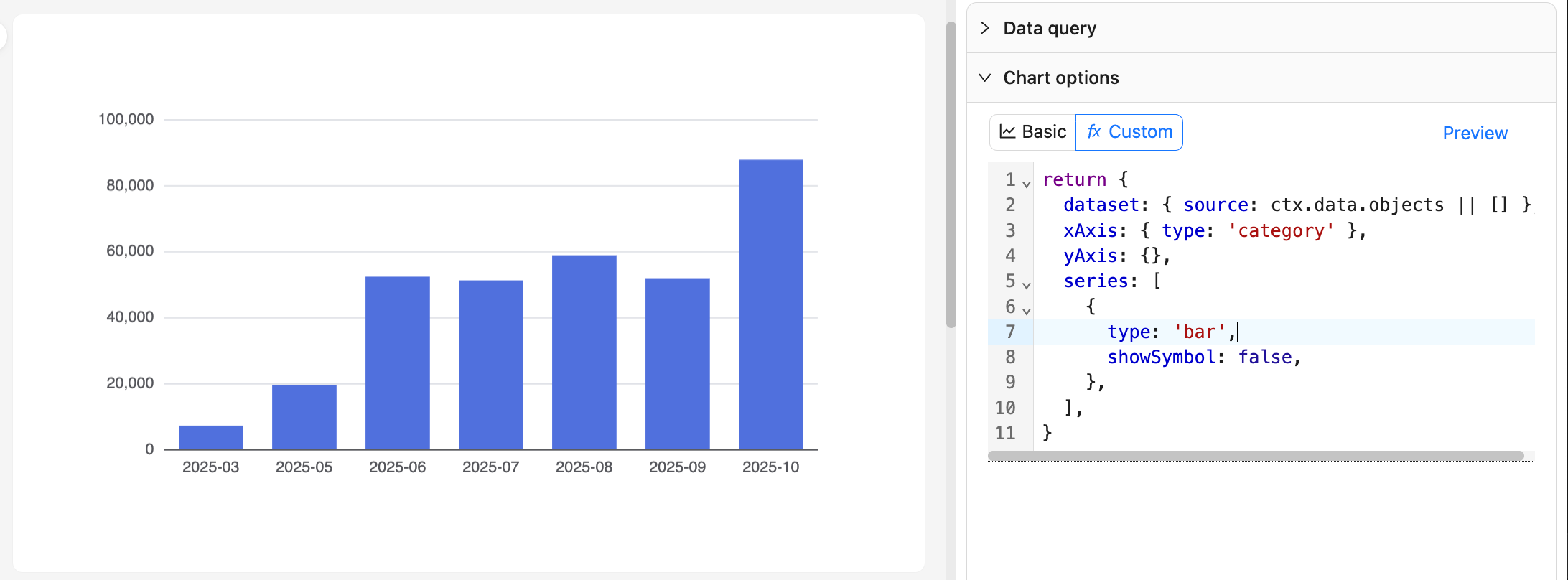Screen dimensions: 1568x580
Task: Expand the Data query section
Action: 986,28
